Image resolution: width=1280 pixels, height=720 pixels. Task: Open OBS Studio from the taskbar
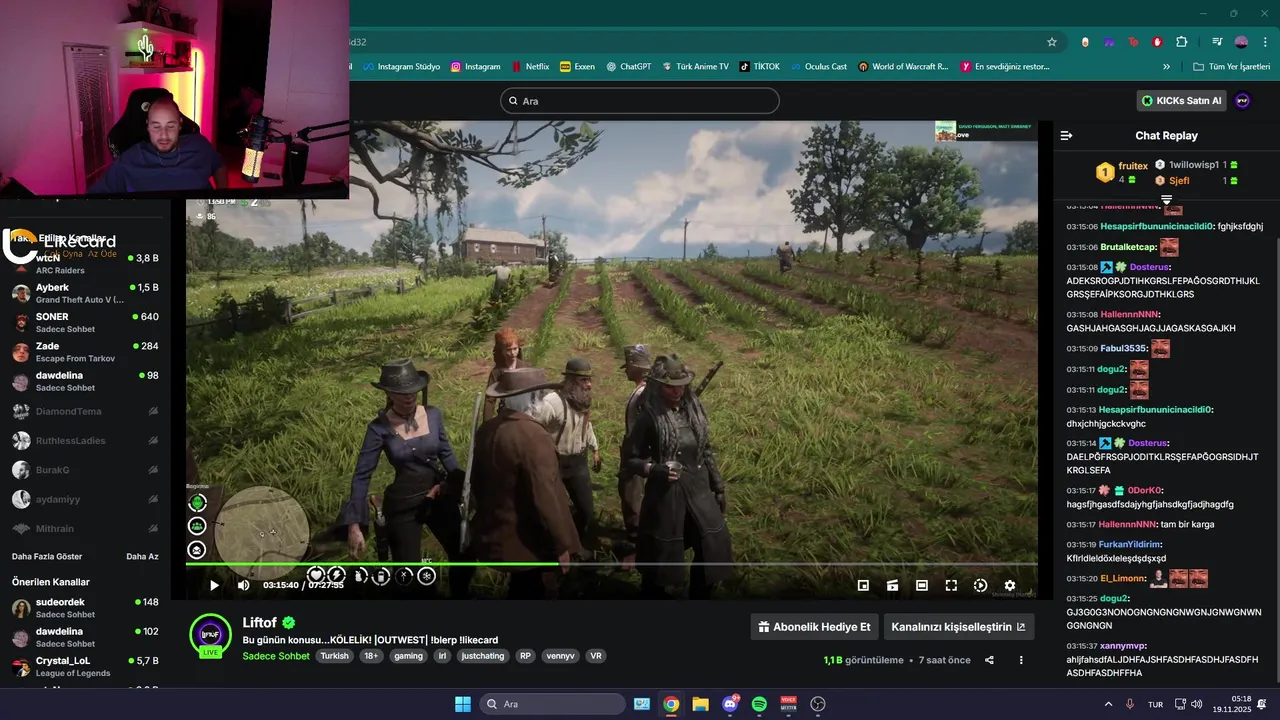click(x=818, y=704)
